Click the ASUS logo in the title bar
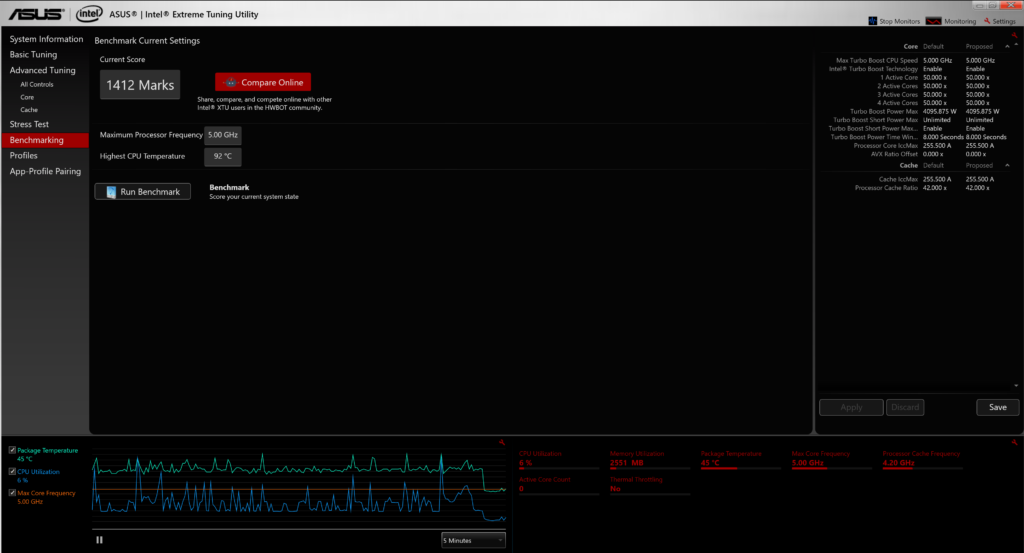Image resolution: width=1024 pixels, height=553 pixels. [x=34, y=14]
